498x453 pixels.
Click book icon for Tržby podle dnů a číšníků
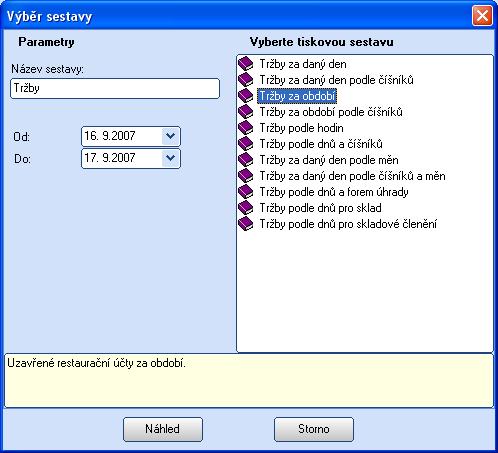pyautogui.click(x=246, y=144)
